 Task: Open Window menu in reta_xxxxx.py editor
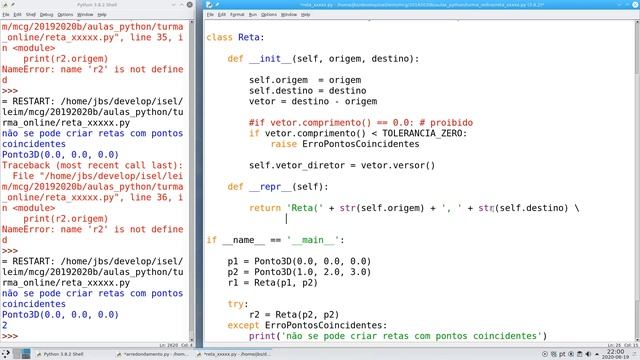(289, 15)
